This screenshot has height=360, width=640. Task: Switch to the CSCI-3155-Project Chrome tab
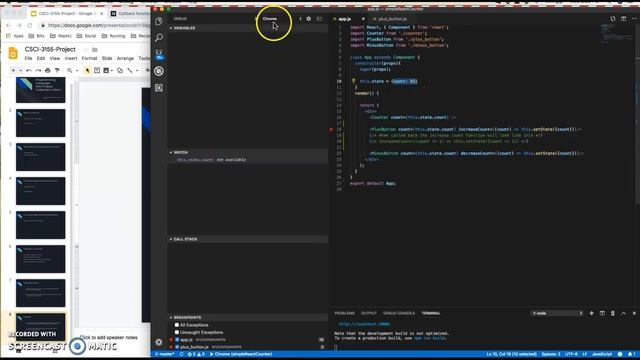pos(68,13)
